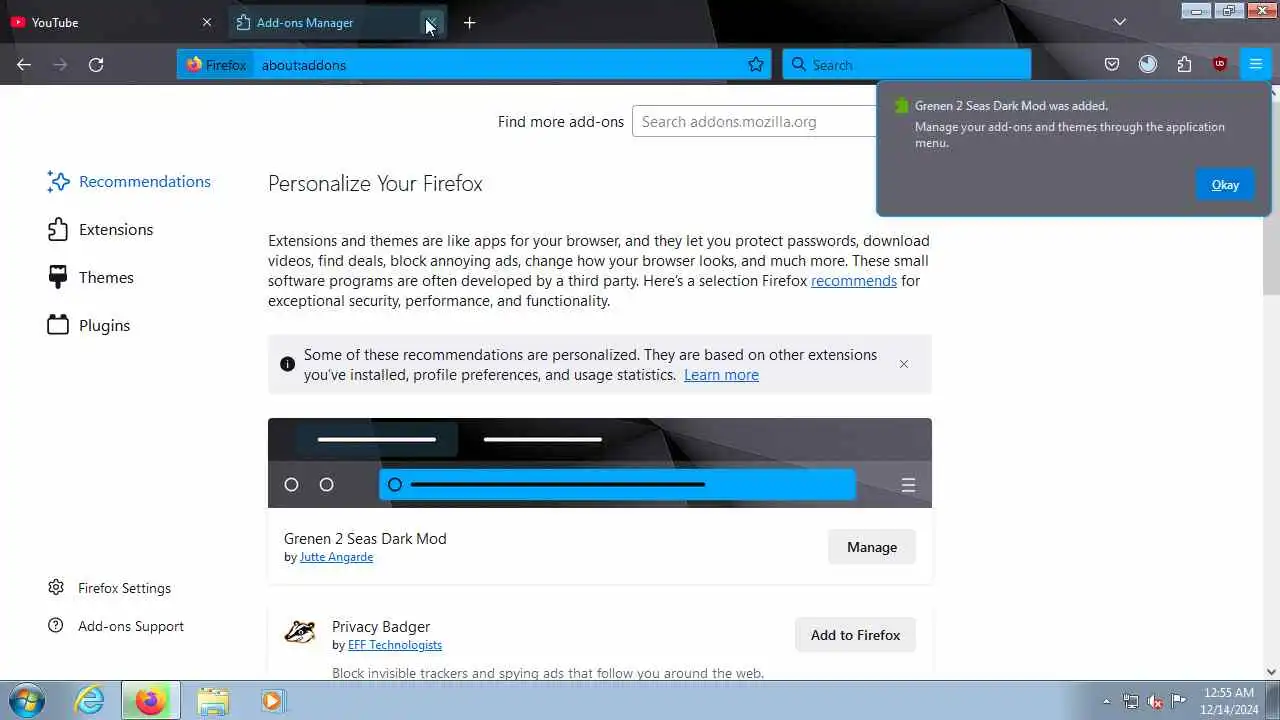1280x720 pixels.
Task: Open the Windows Start menu
Action: (x=26, y=700)
